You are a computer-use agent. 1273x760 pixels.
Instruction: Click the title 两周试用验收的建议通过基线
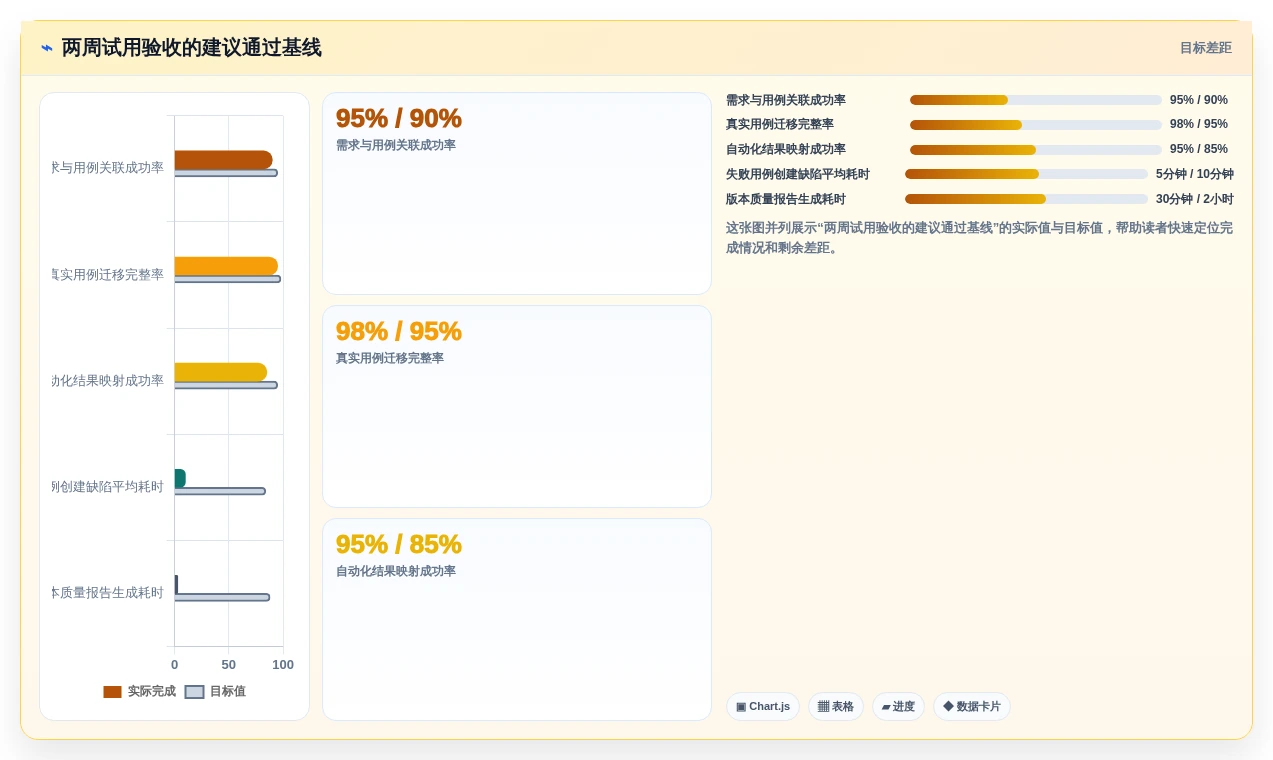click(191, 48)
